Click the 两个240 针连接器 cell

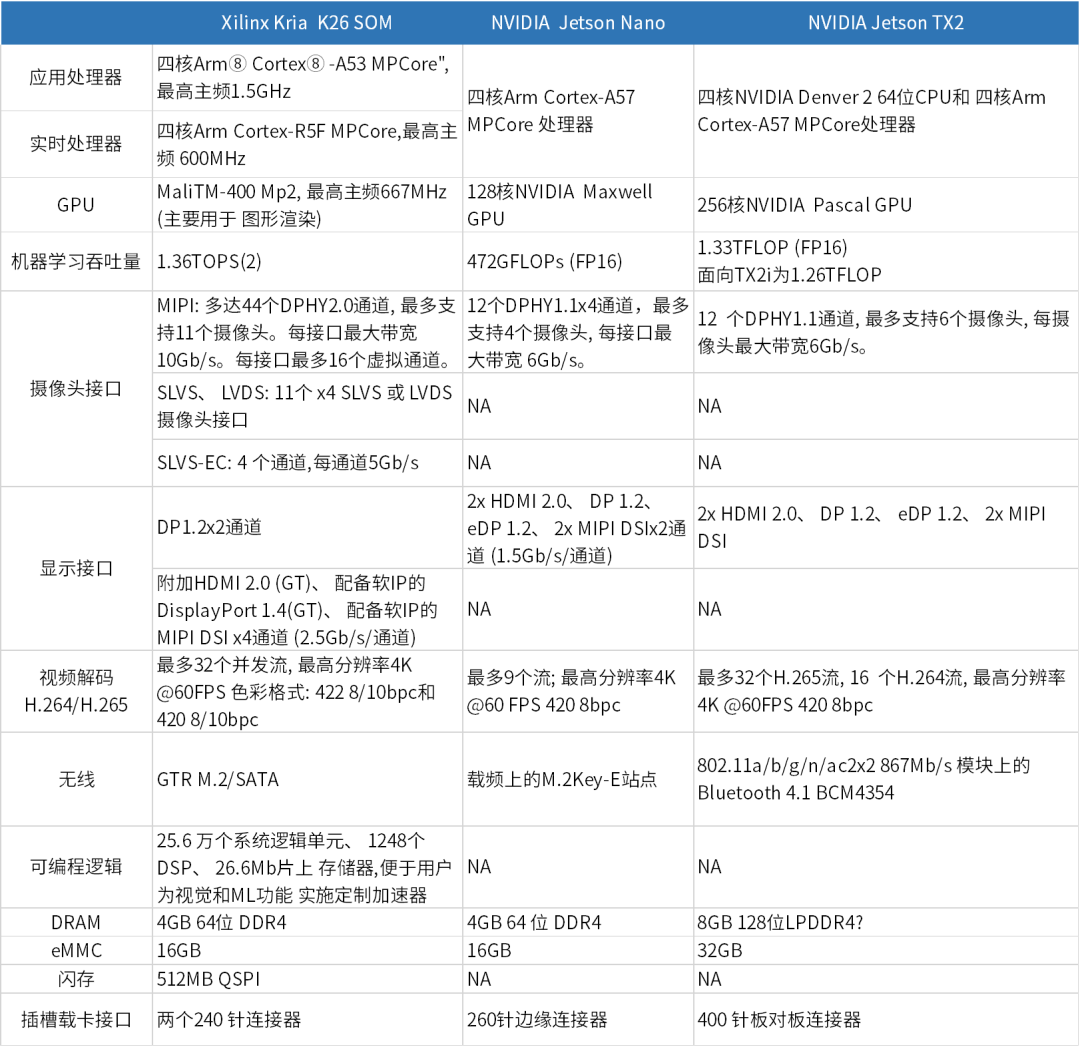point(307,1019)
